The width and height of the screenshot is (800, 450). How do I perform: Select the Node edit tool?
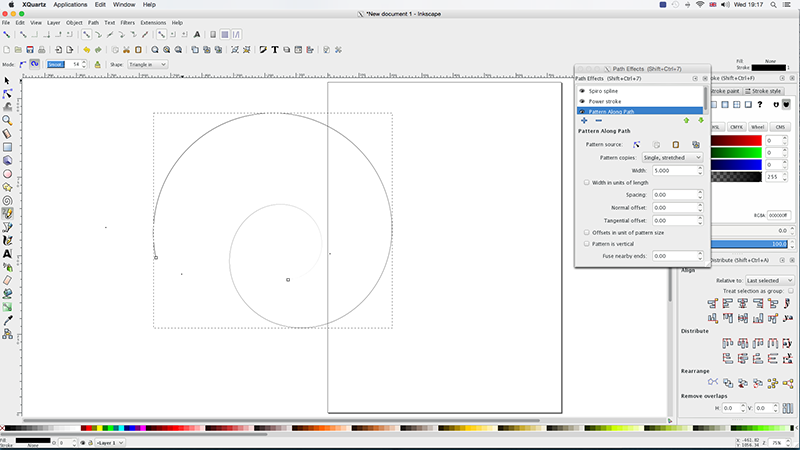point(7,94)
